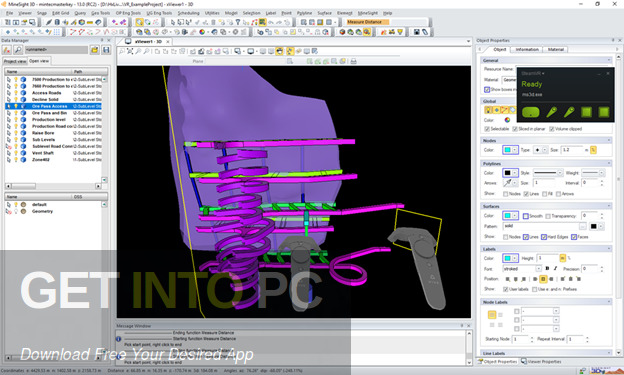Click the percent toggle beside Nodes Size
Image resolution: width=624 pixels, height=375 pixels.
click(593, 150)
